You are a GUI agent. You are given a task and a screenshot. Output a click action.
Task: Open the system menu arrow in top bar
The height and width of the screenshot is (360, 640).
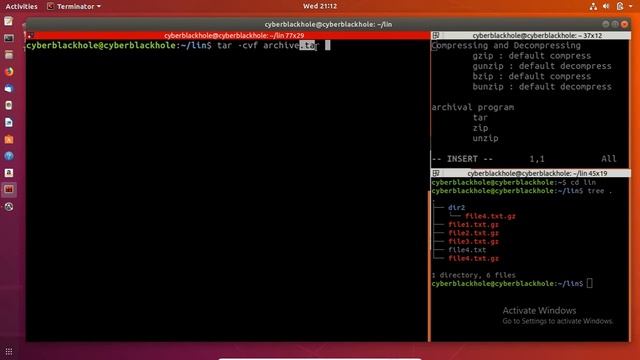pos(631,6)
